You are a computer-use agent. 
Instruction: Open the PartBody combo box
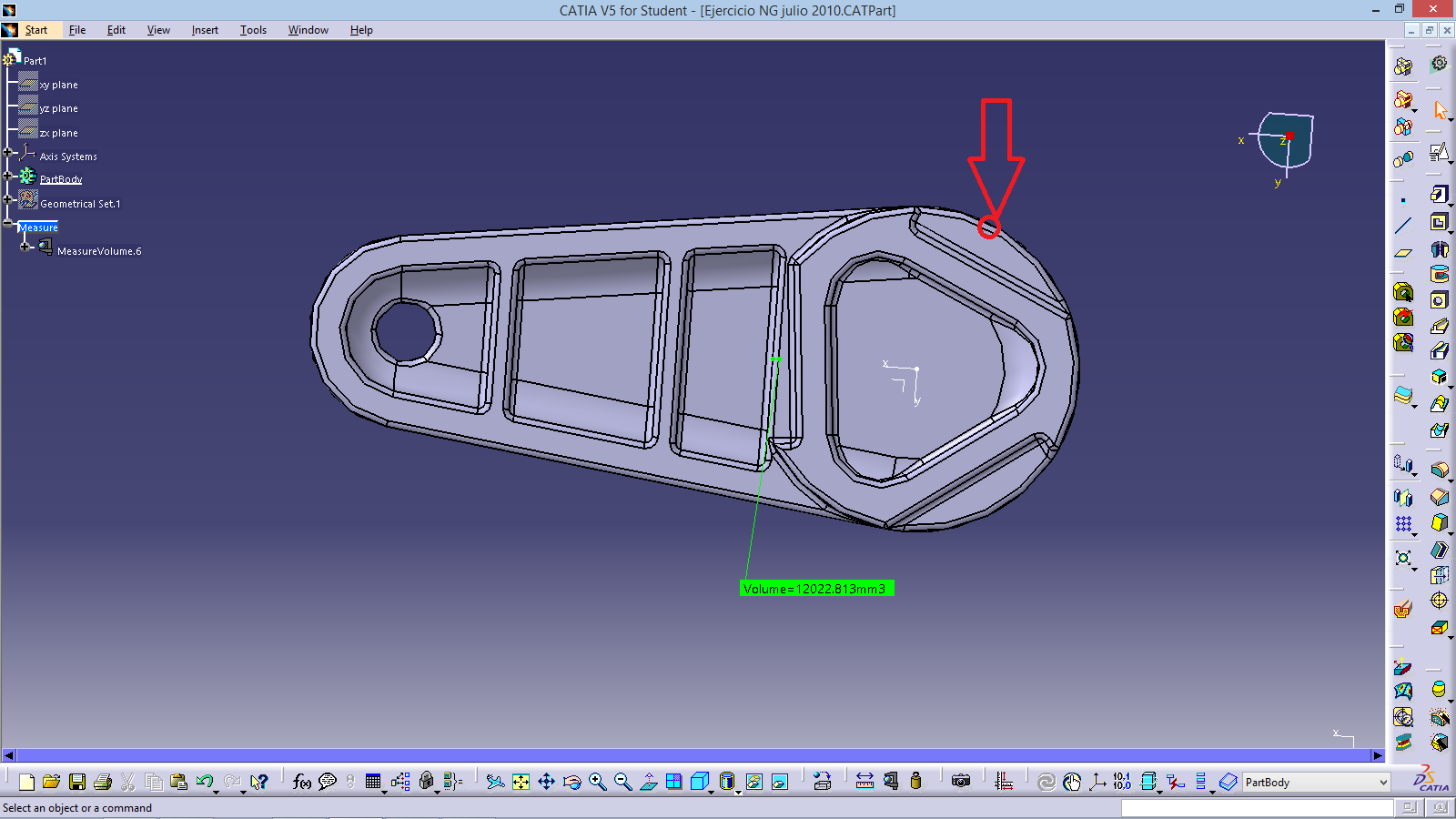(x=1316, y=783)
